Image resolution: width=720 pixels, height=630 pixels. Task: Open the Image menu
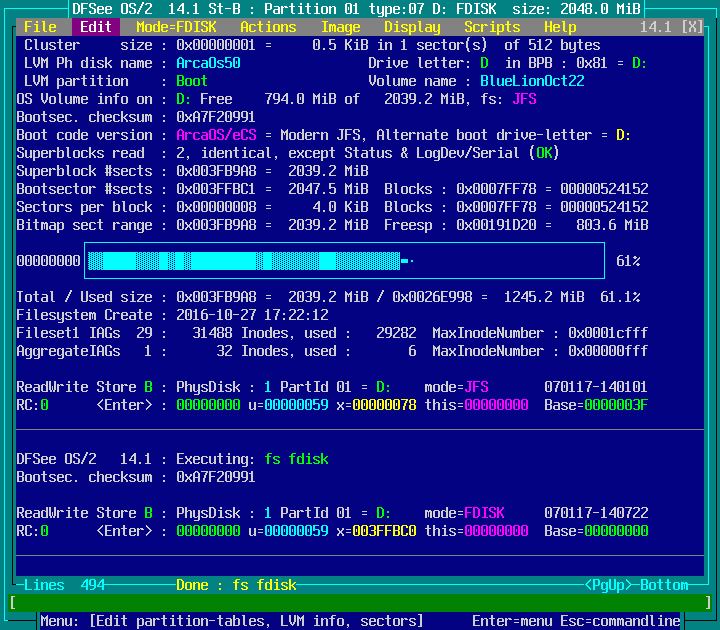pyautogui.click(x=340, y=27)
